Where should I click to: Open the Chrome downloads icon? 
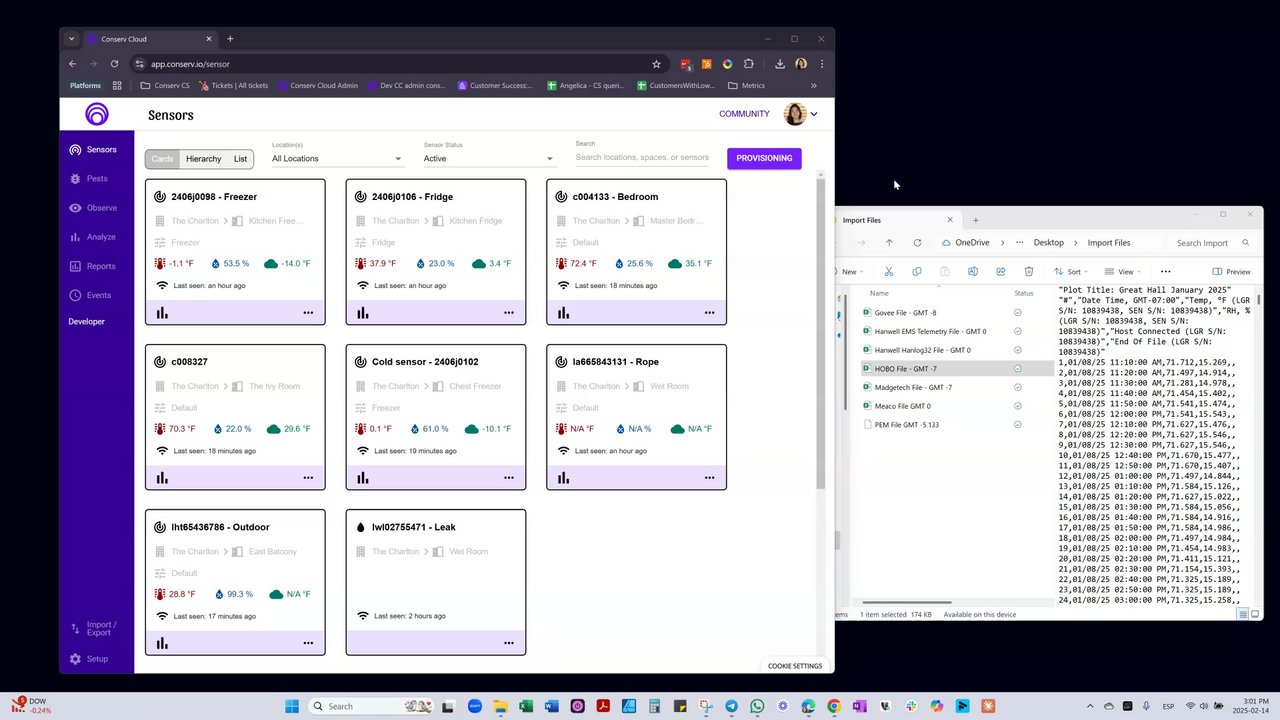[x=779, y=64]
